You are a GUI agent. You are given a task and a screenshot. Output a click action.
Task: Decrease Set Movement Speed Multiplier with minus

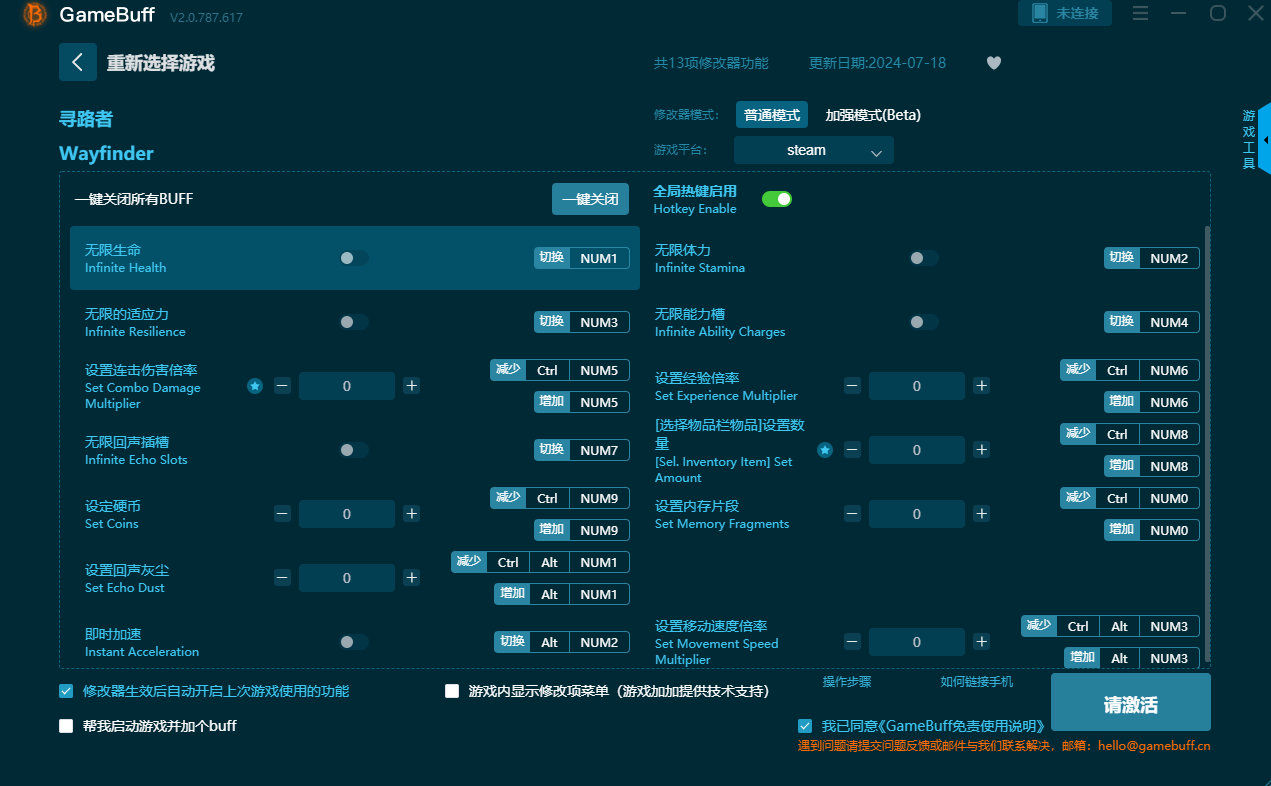click(852, 642)
